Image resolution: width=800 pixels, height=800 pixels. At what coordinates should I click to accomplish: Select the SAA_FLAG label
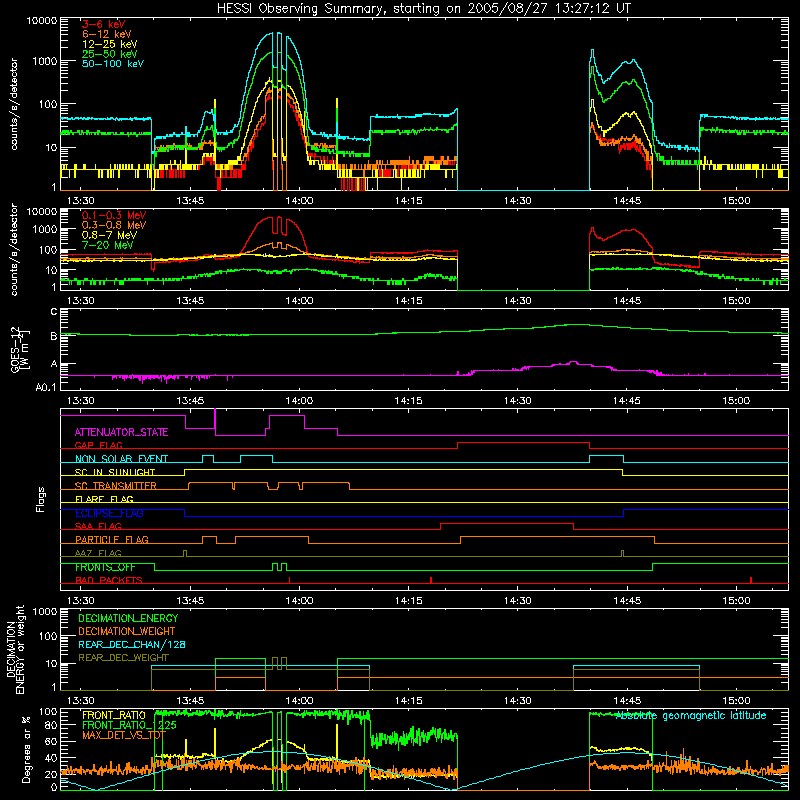click(x=98, y=526)
